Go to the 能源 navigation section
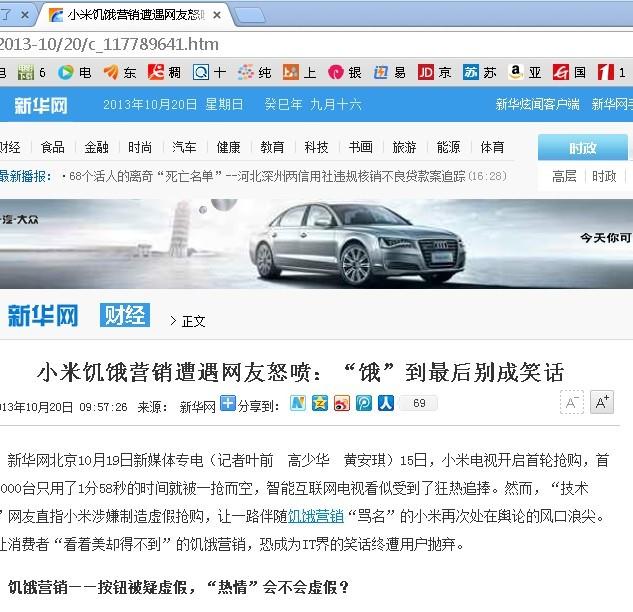The image size is (633, 612). coord(448,147)
